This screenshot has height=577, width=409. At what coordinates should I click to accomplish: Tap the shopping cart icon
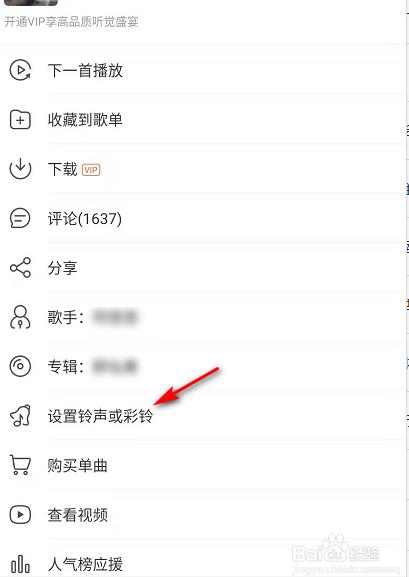20,465
